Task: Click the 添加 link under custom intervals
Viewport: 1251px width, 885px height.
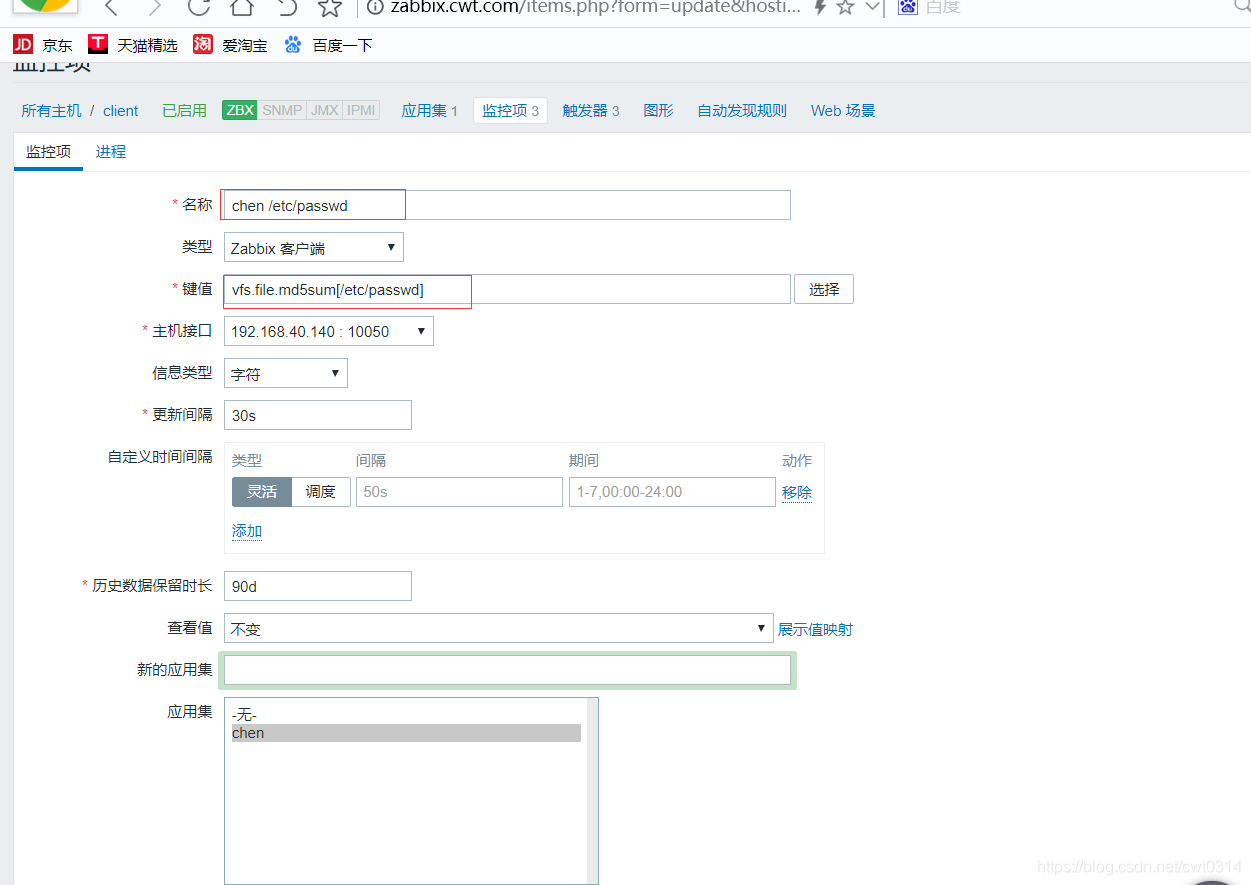Action: point(247,531)
